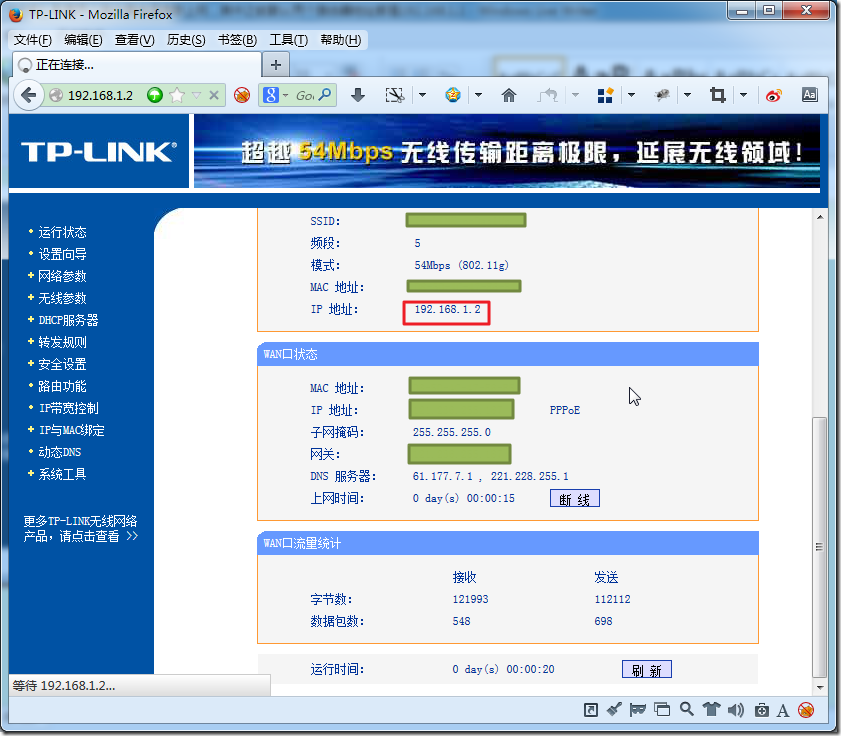Open the 编辑(E) menu

83,40
